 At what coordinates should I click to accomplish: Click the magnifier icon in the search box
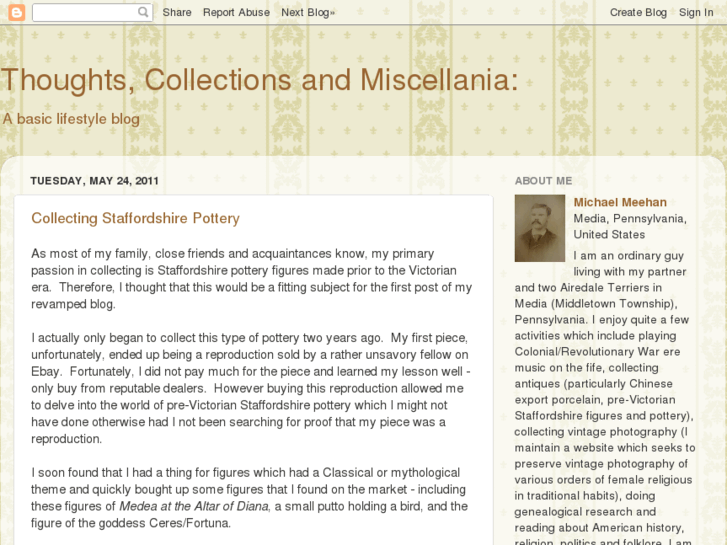(144, 12)
